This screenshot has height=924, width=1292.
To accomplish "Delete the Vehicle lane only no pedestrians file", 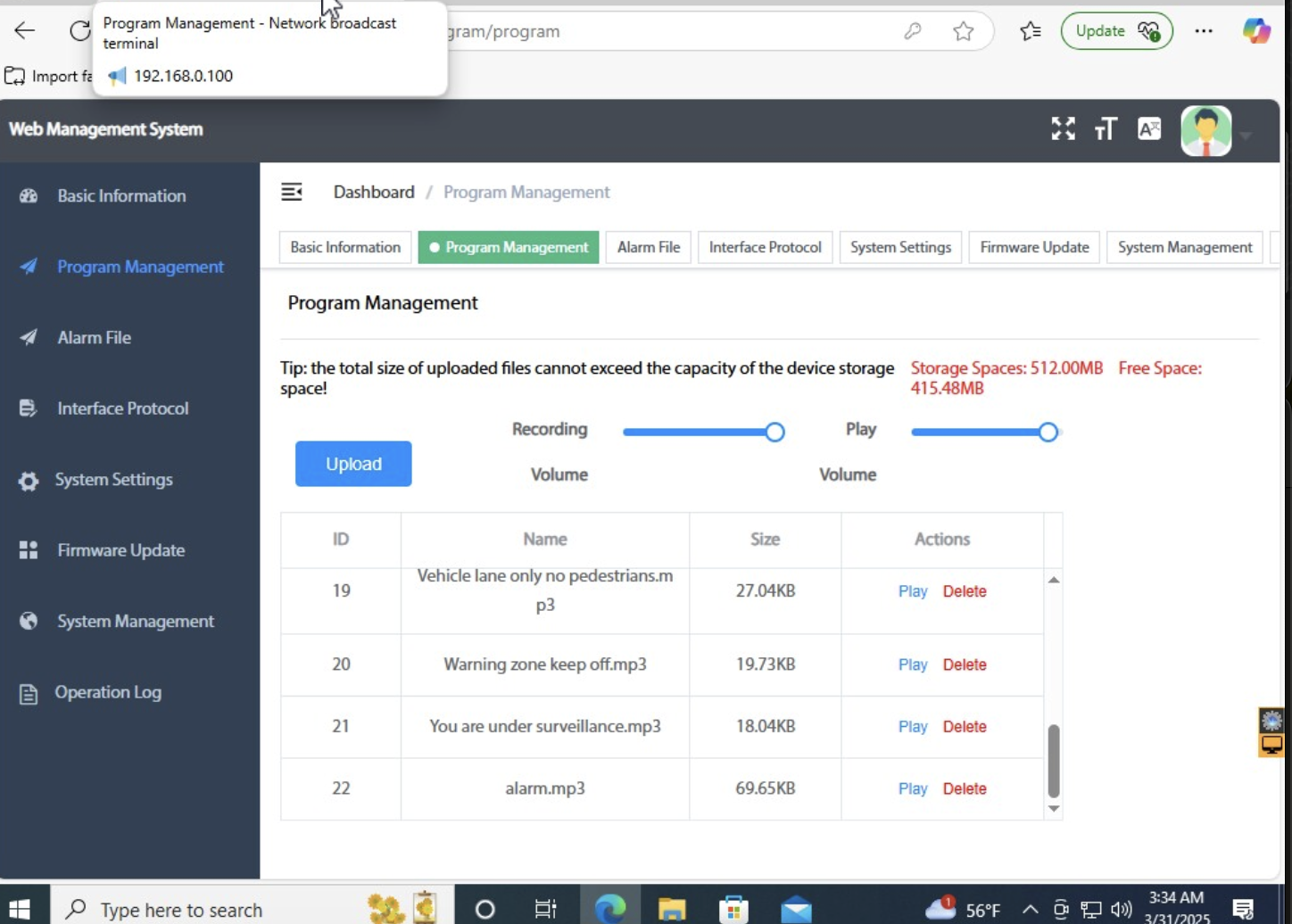I will [x=965, y=591].
